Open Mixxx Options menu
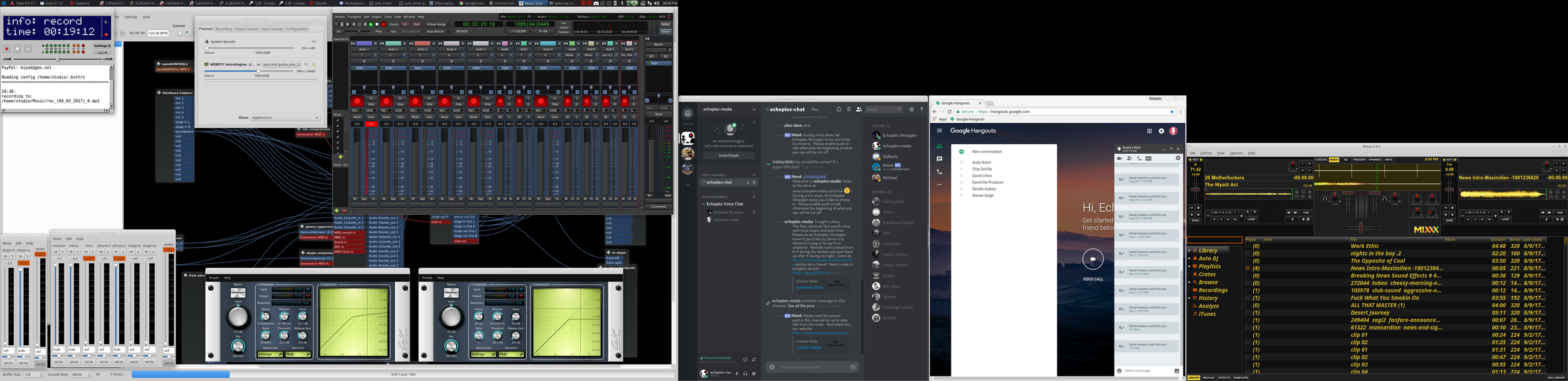Viewport: 1568px width, 381px height. (x=1236, y=153)
